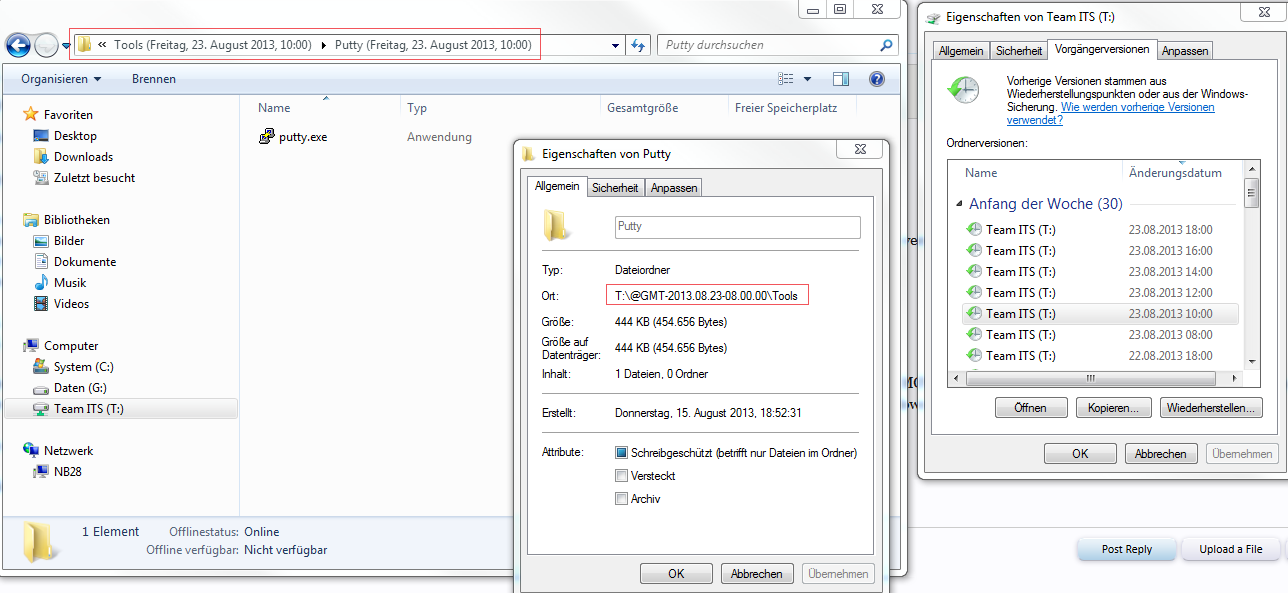Image resolution: width=1288 pixels, height=593 pixels.
Task: Click the refresh button next to address bar
Action: click(639, 45)
